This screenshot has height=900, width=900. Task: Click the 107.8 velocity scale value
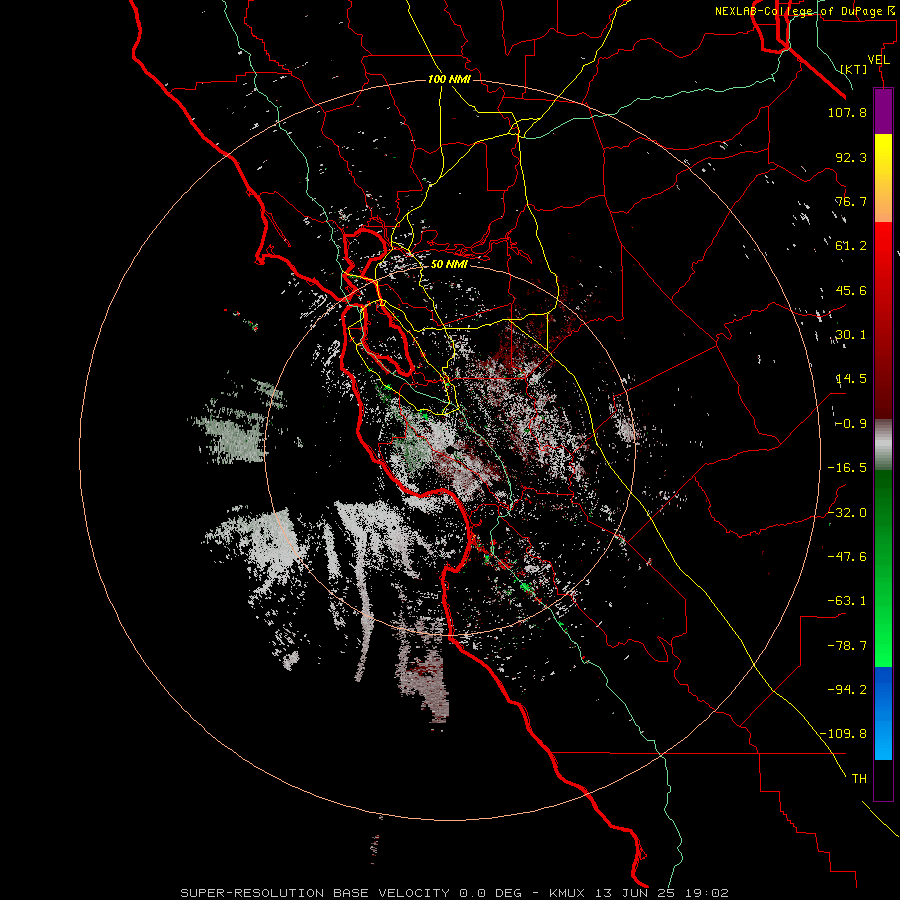click(847, 112)
